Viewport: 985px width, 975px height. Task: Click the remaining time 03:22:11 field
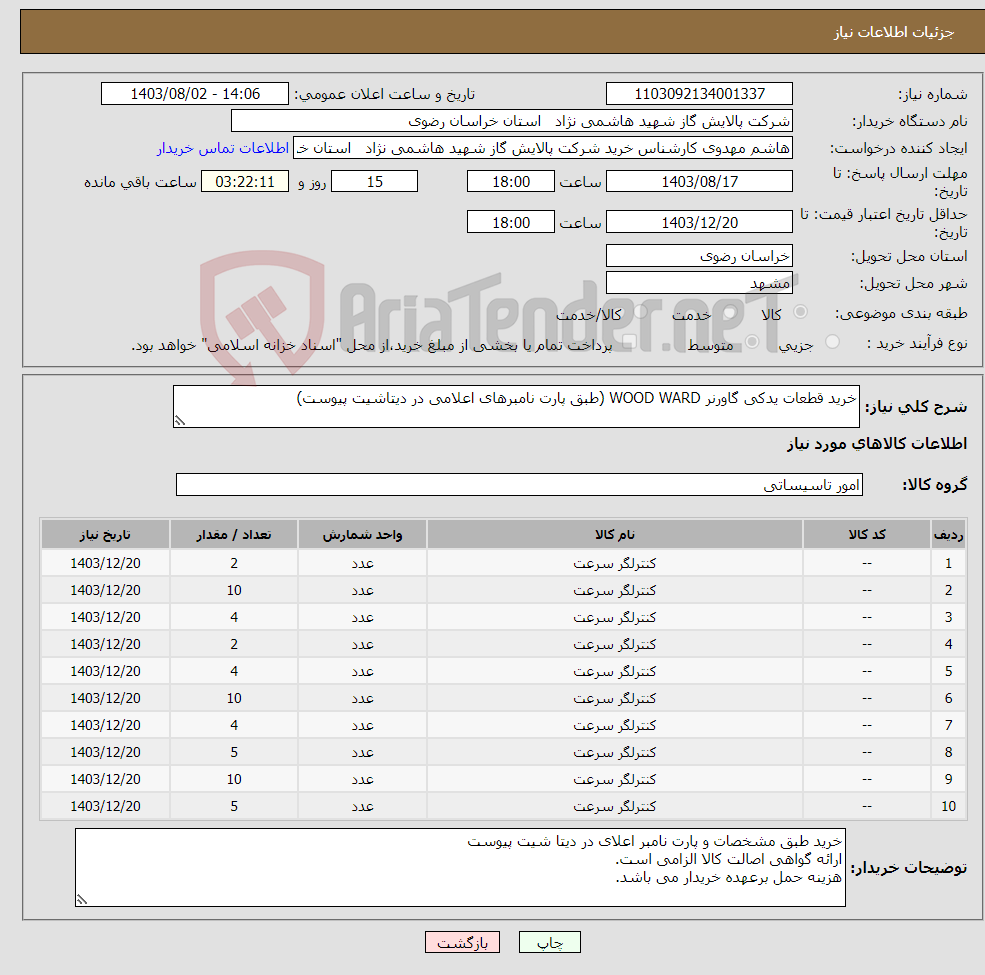[245, 182]
